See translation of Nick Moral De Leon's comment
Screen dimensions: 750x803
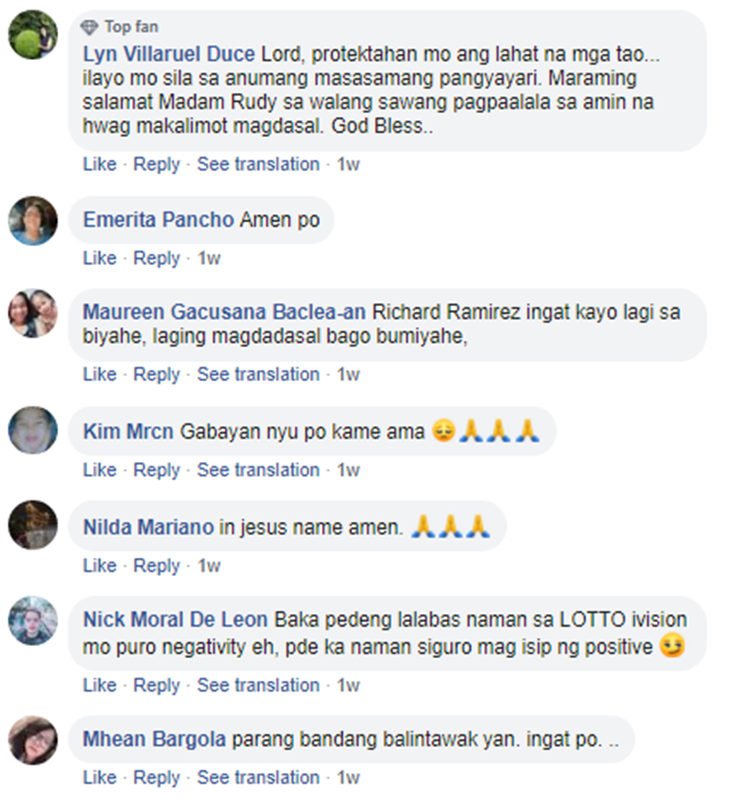point(259,685)
